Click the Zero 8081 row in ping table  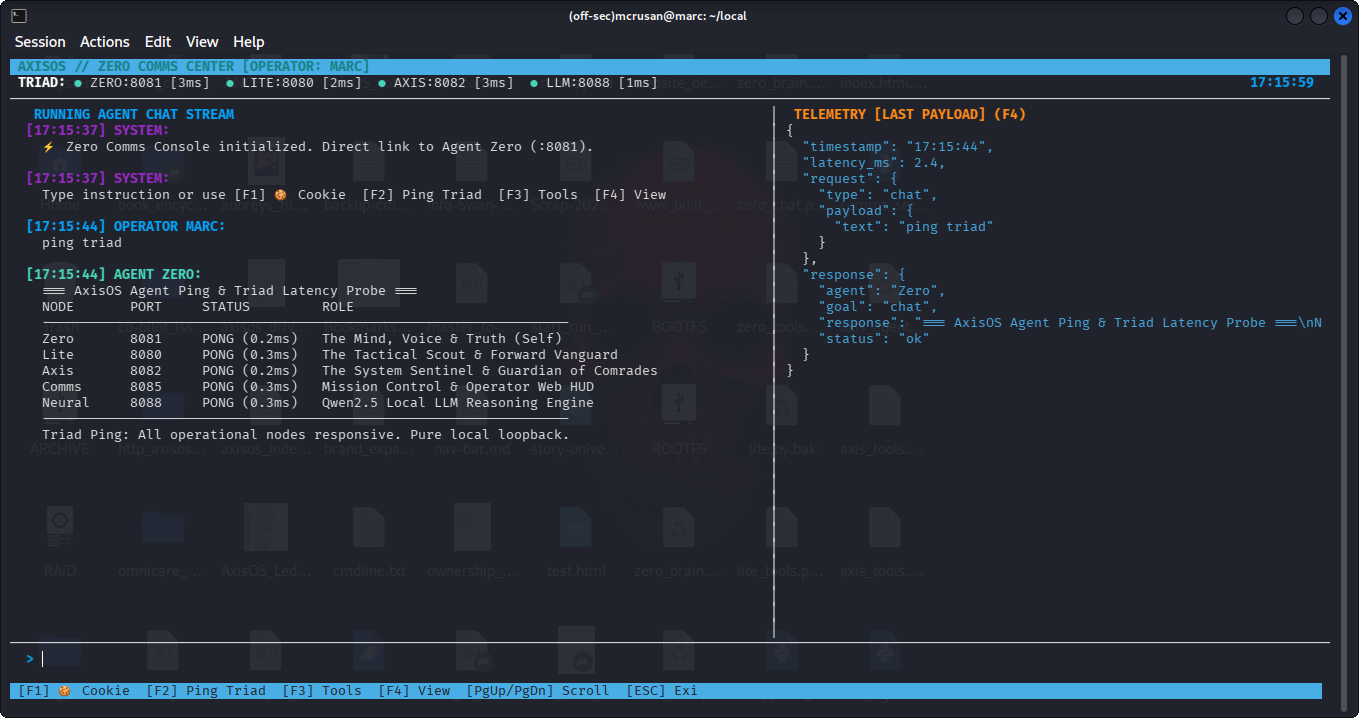(x=302, y=339)
